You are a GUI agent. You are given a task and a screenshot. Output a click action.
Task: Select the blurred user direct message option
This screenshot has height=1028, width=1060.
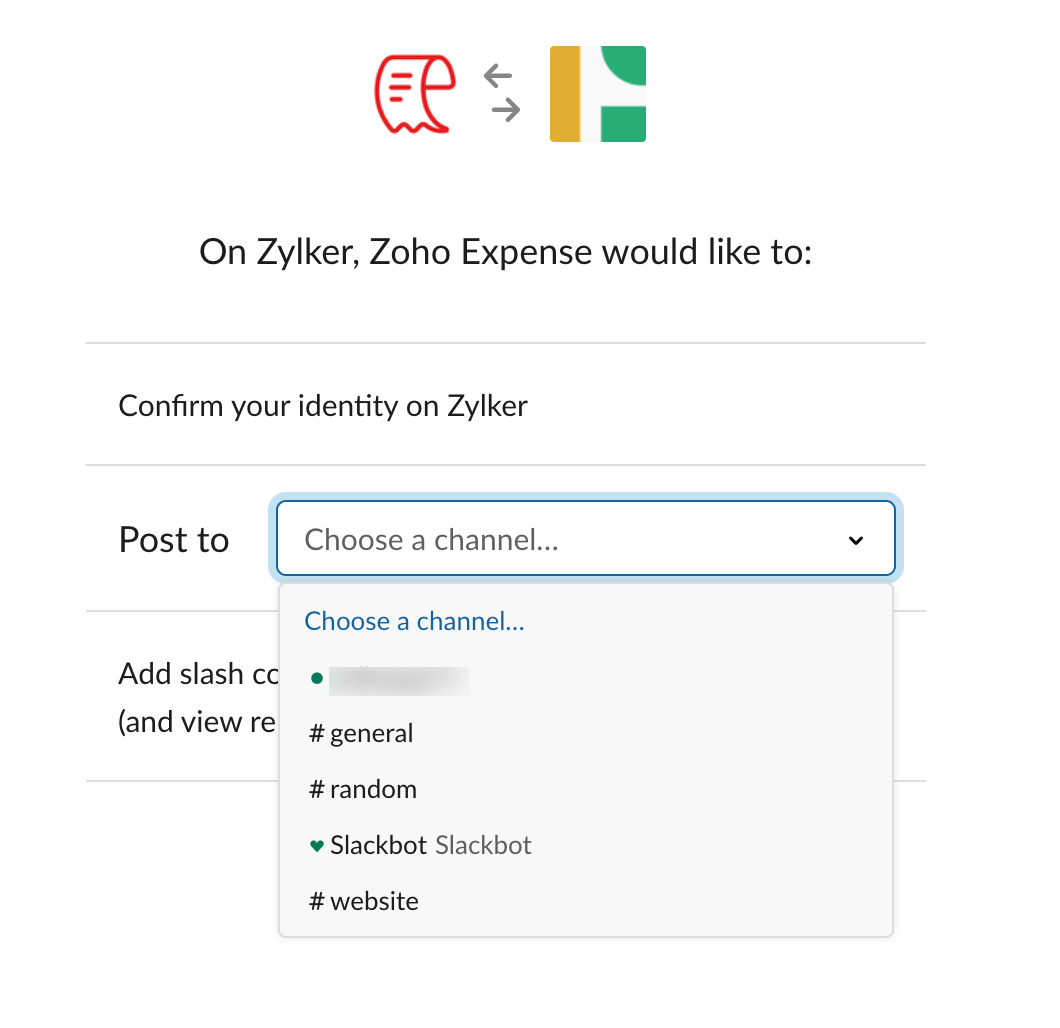point(586,679)
